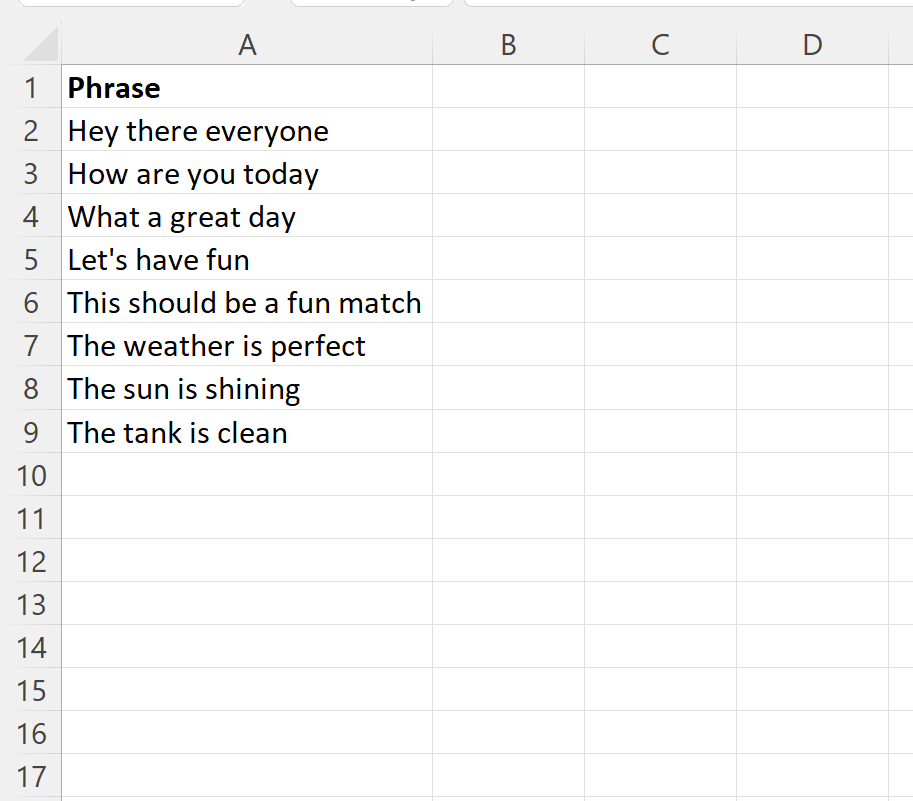Click the Select All corner triangle
The image size is (913, 801).
[x=41, y=44]
